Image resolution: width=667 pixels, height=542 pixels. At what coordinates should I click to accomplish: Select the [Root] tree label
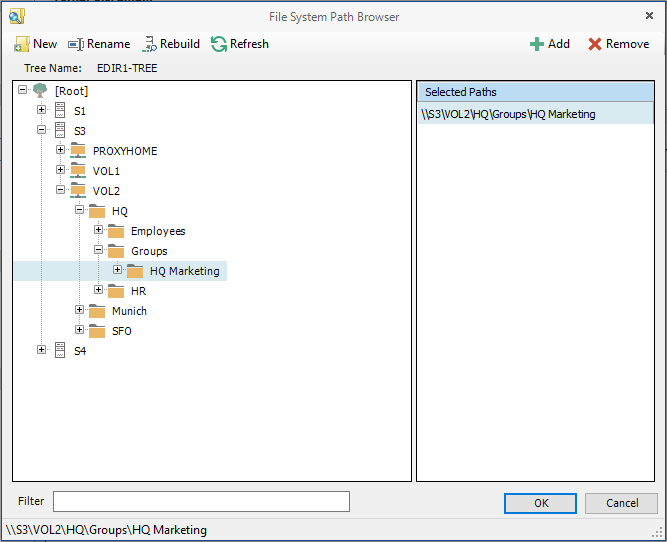pyautogui.click(x=71, y=91)
